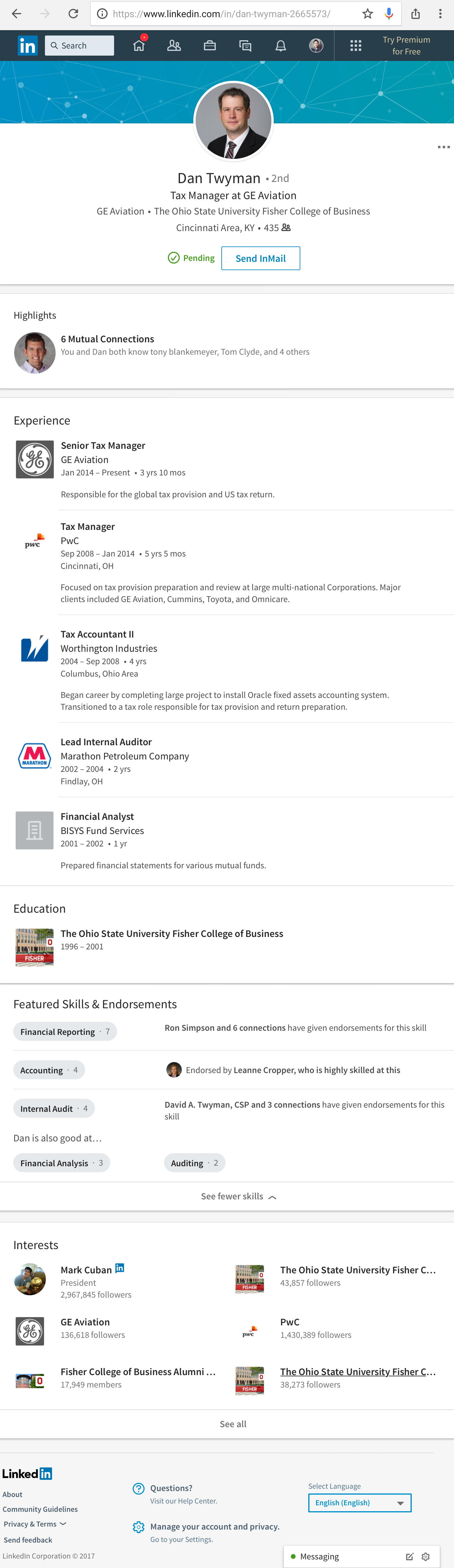The height and width of the screenshot is (1568, 454).
Task: Click the Me profile avatar menu
Action: tap(316, 46)
